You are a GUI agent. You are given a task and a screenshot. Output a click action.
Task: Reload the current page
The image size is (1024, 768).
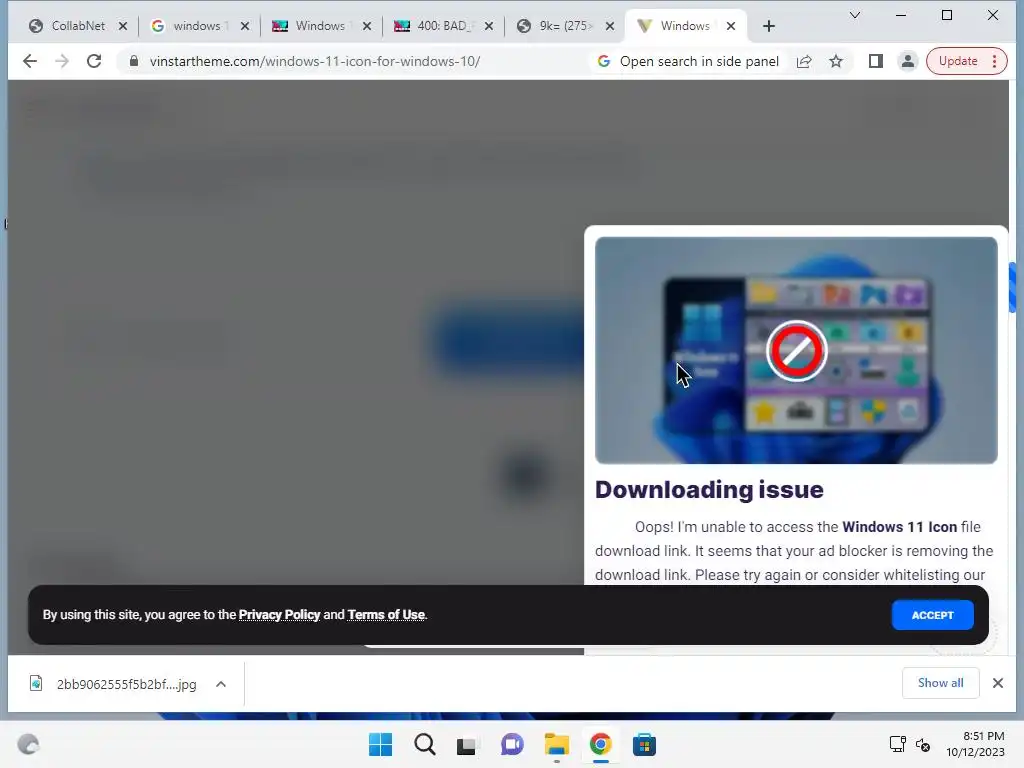(x=94, y=61)
